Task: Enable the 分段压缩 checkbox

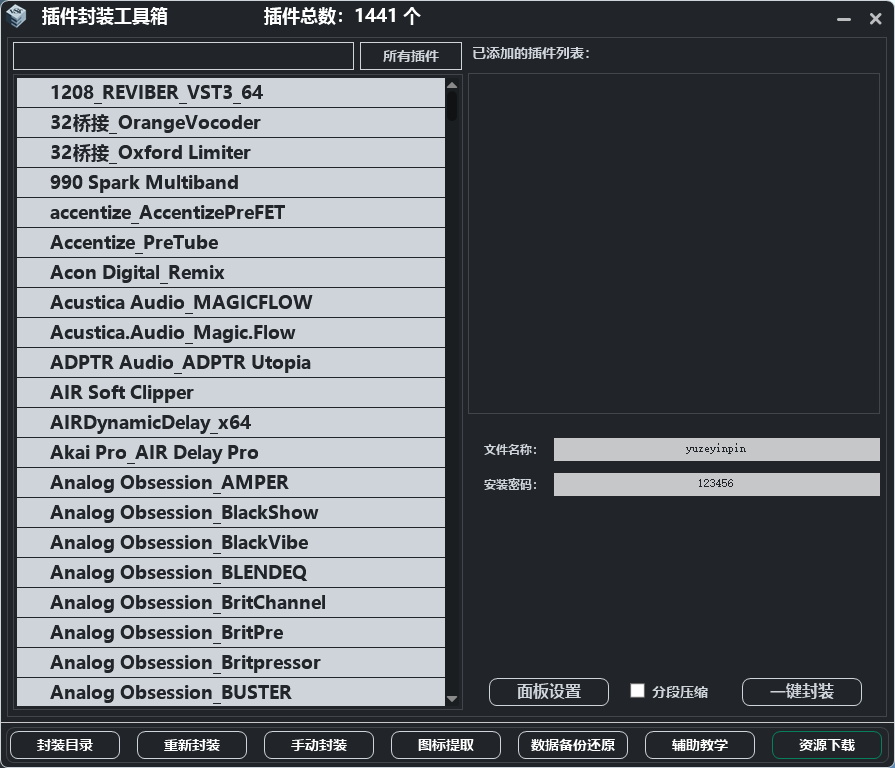Action: tap(637, 691)
